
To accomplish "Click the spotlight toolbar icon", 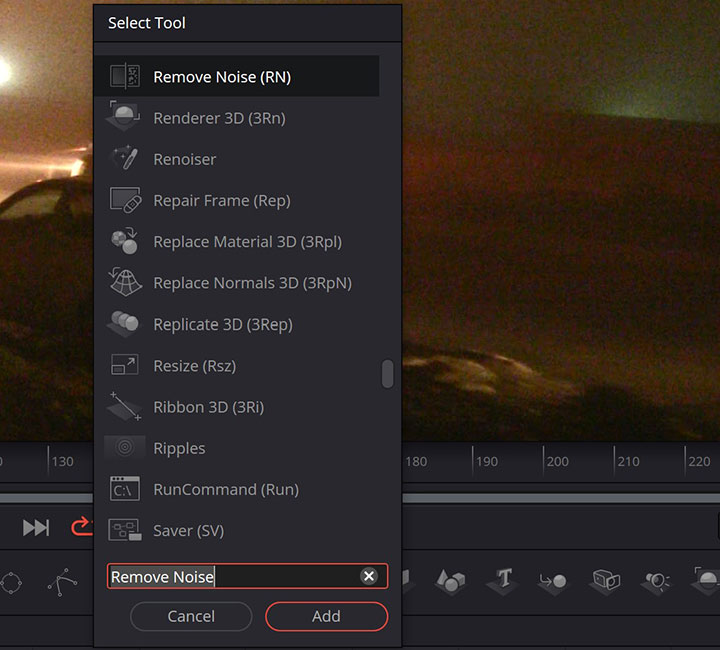I will coord(658,581).
